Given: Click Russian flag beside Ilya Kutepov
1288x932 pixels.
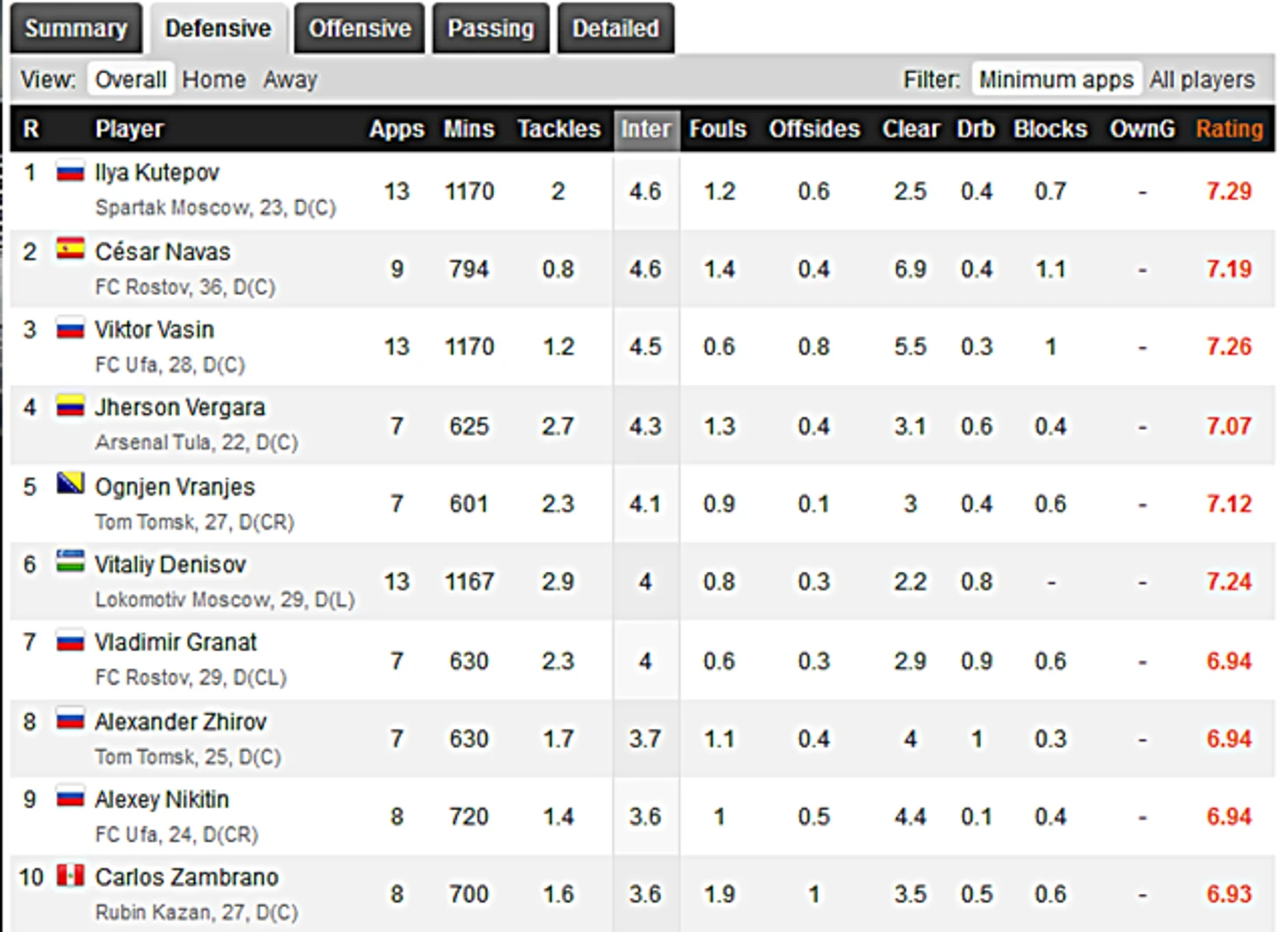Looking at the screenshot, I should [71, 171].
